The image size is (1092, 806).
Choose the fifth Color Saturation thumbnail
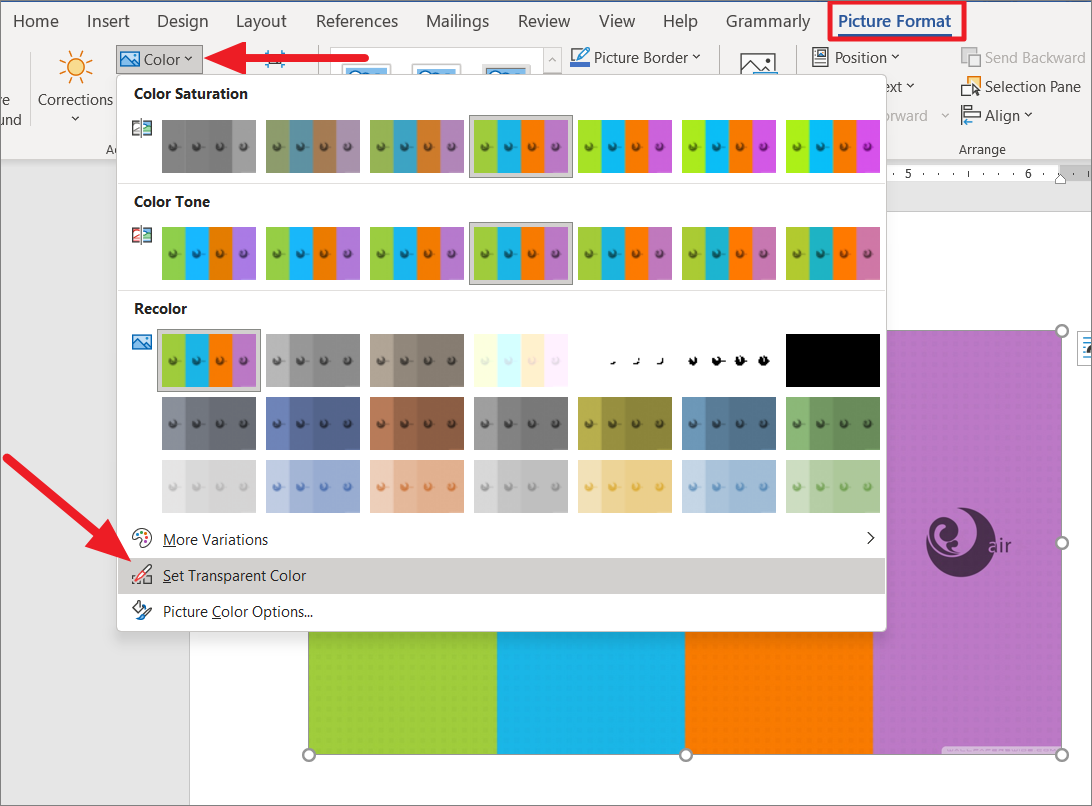click(625, 146)
